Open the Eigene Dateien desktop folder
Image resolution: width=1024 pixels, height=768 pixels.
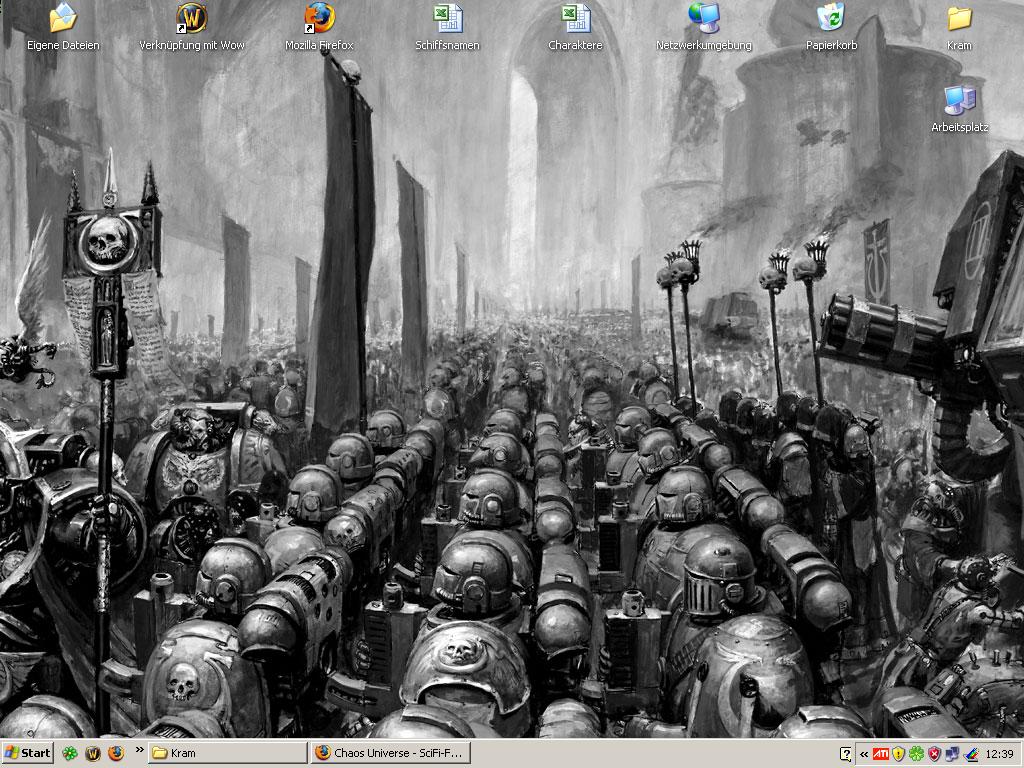click(63, 18)
